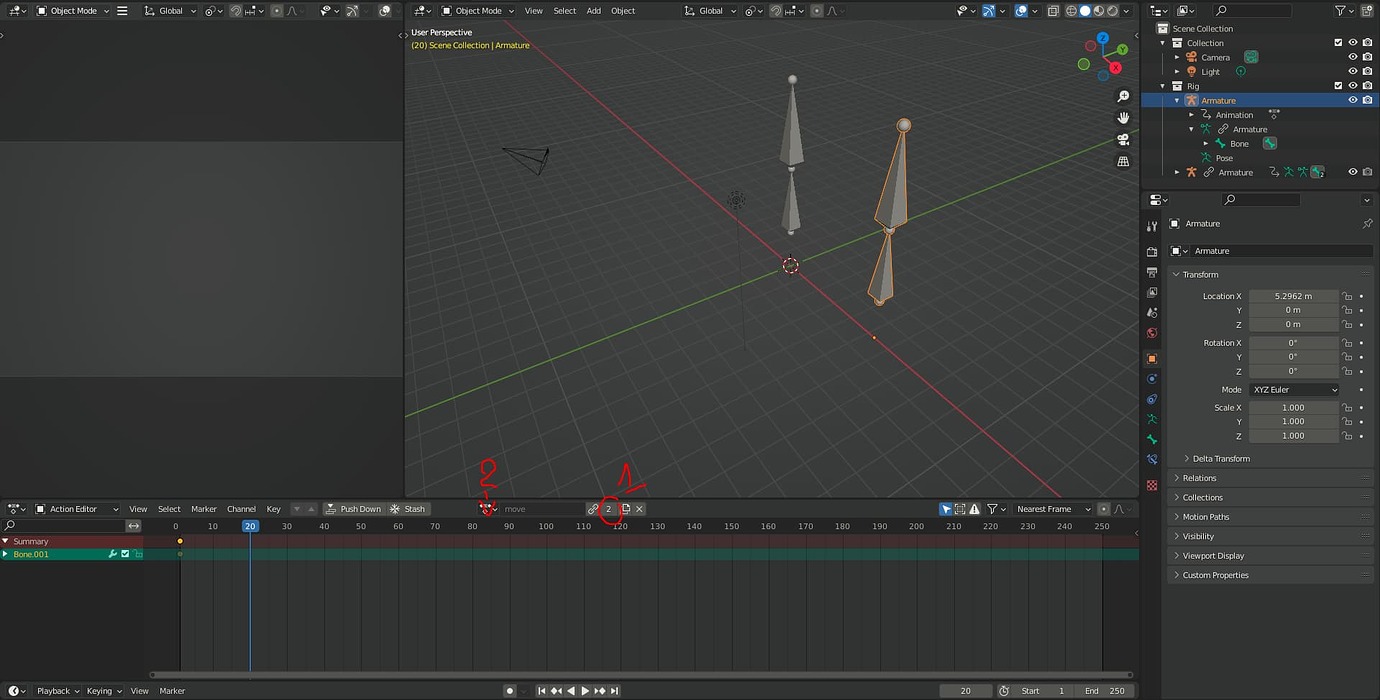Open the Channel menu in Action Editor

(241, 509)
